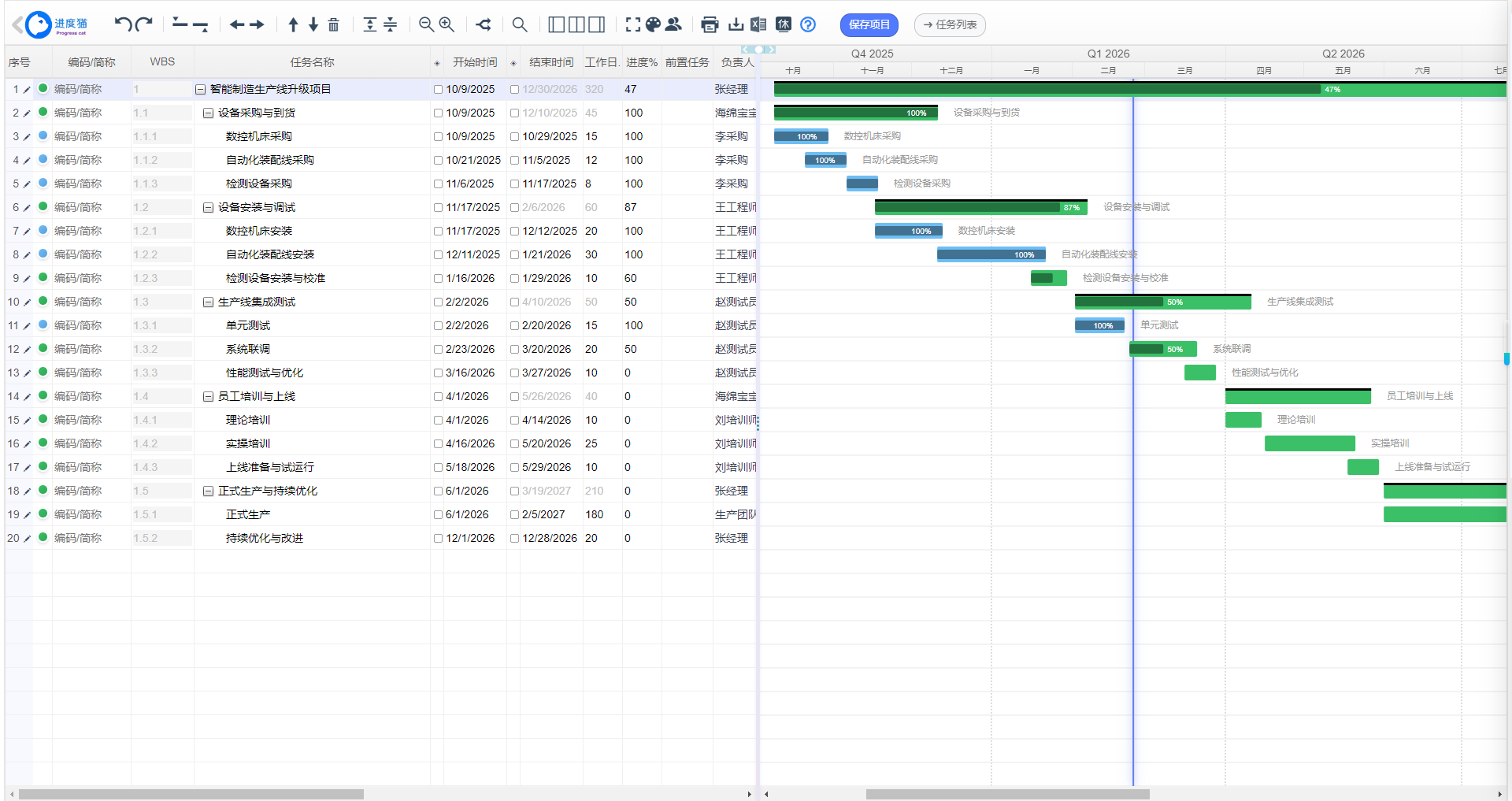Tick start date checkbox for 检测设备采购

pos(438,184)
